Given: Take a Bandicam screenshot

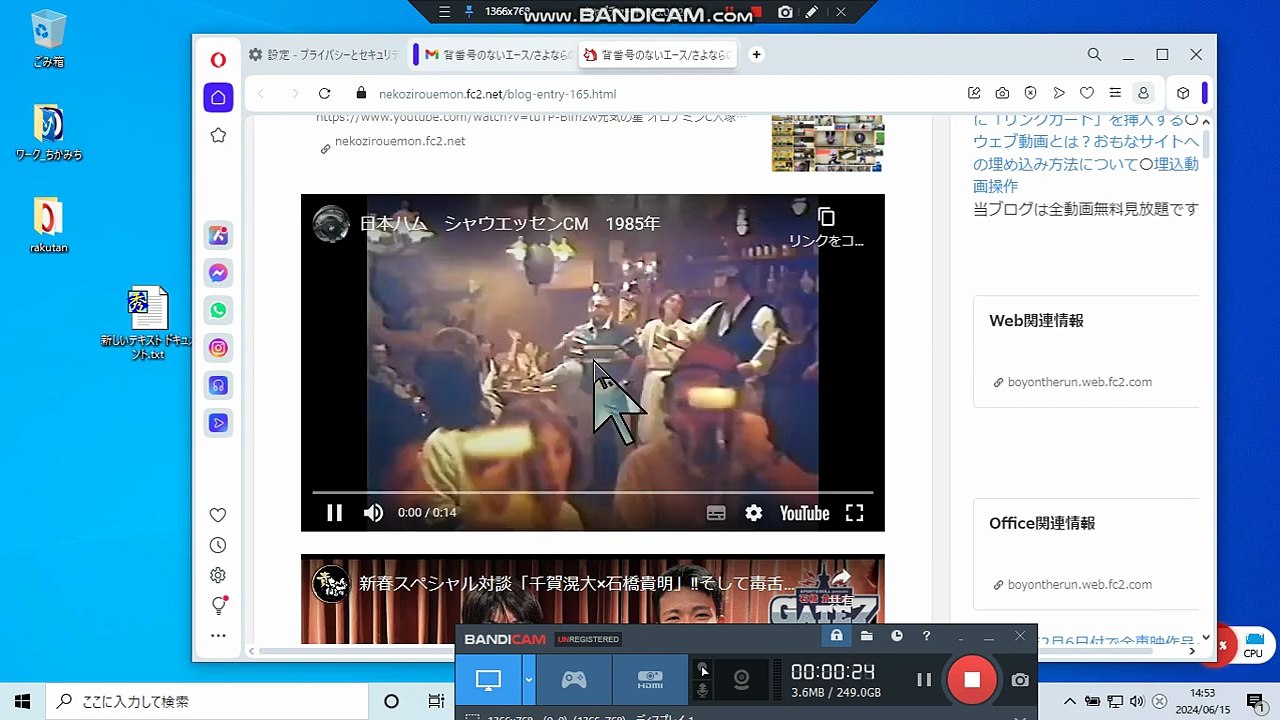Looking at the screenshot, I should (1020, 680).
